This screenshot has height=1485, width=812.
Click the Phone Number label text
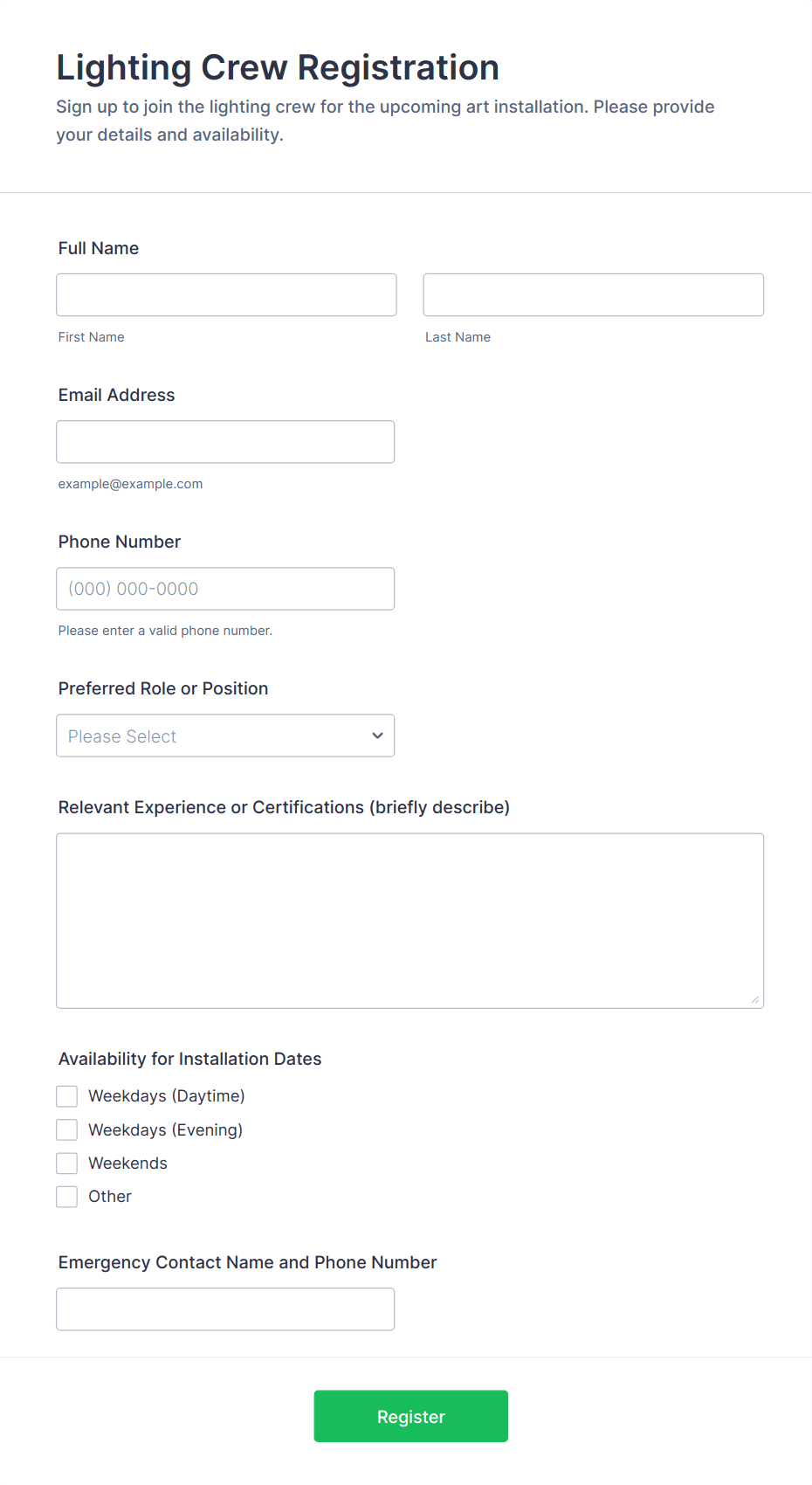coord(120,542)
